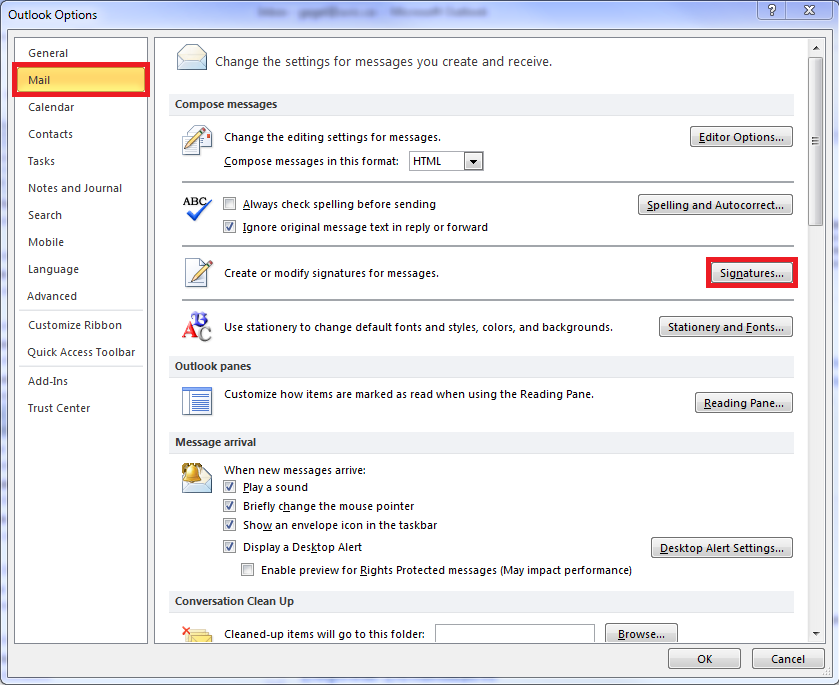Enable Always check spelling before sending
The width and height of the screenshot is (839, 685).
tap(230, 204)
